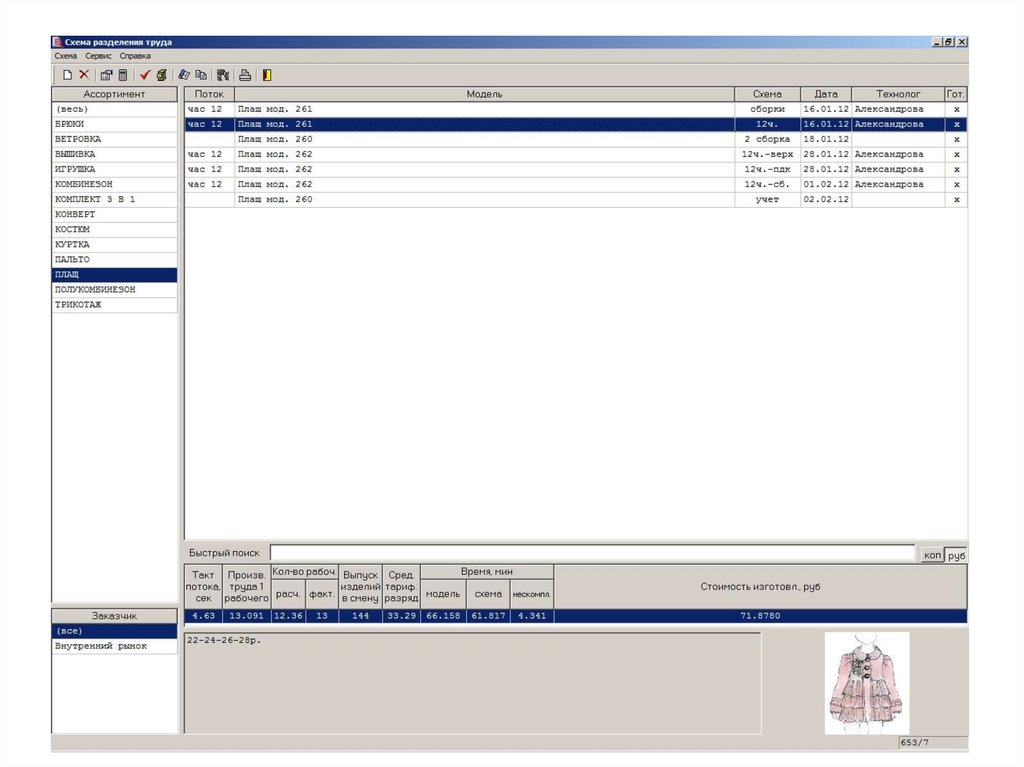
Task: Click the Быстрый поиск input field
Action: tap(592, 553)
